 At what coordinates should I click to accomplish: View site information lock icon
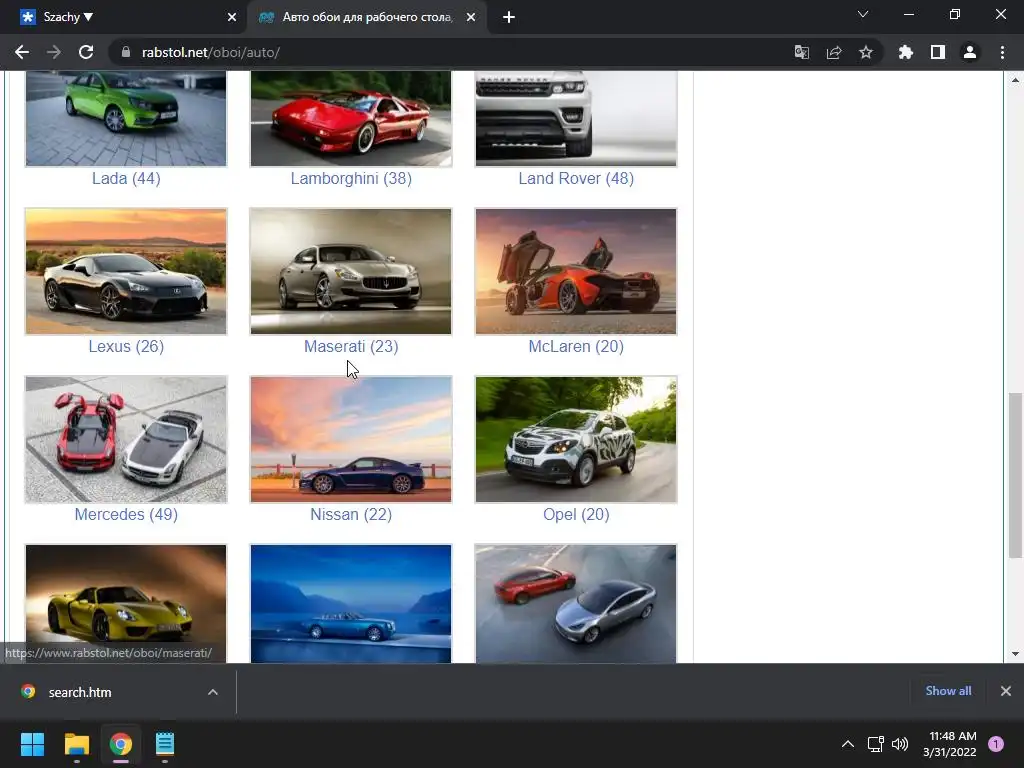(126, 52)
